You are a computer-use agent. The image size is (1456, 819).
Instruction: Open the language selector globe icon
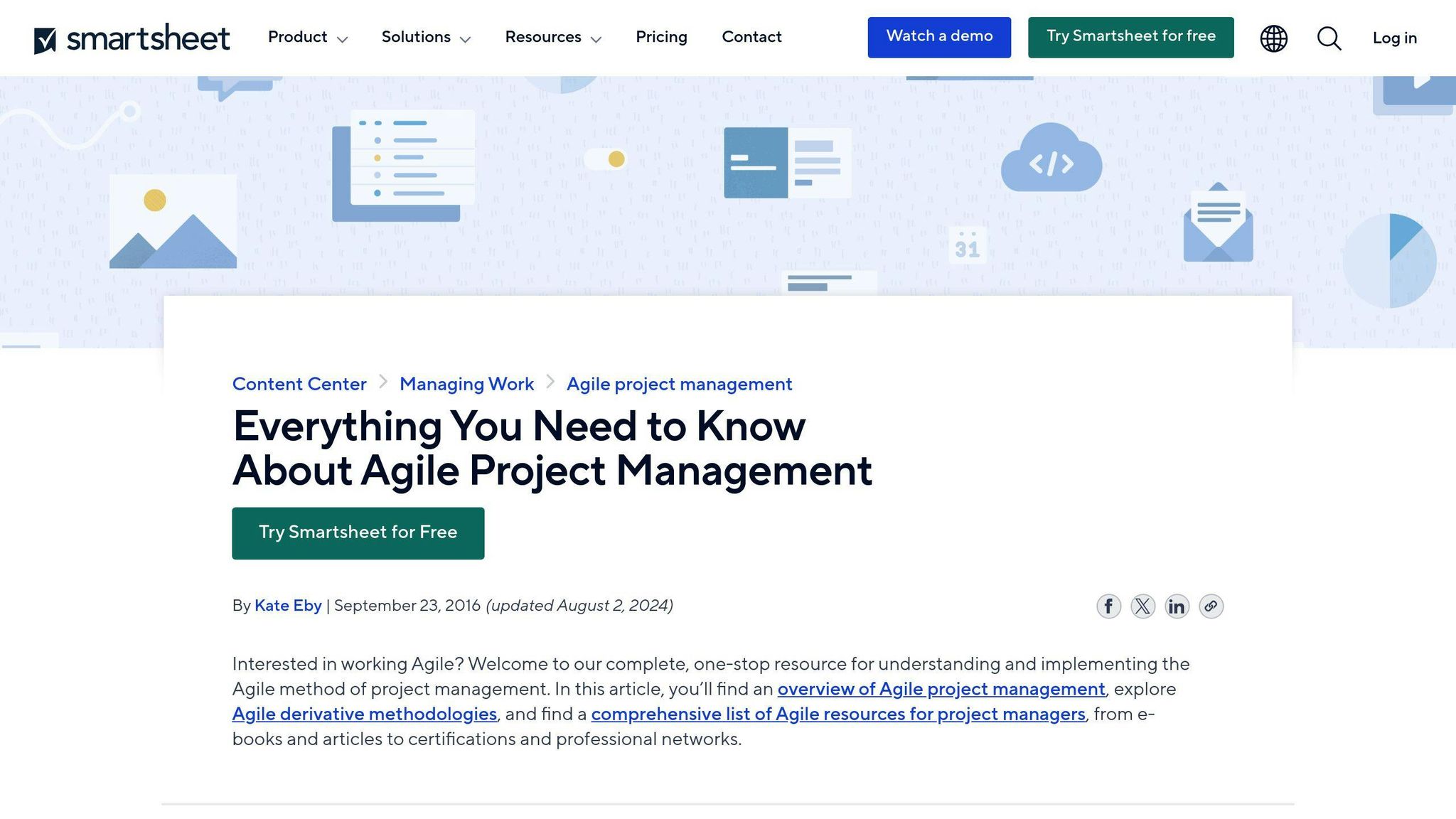[x=1273, y=38]
